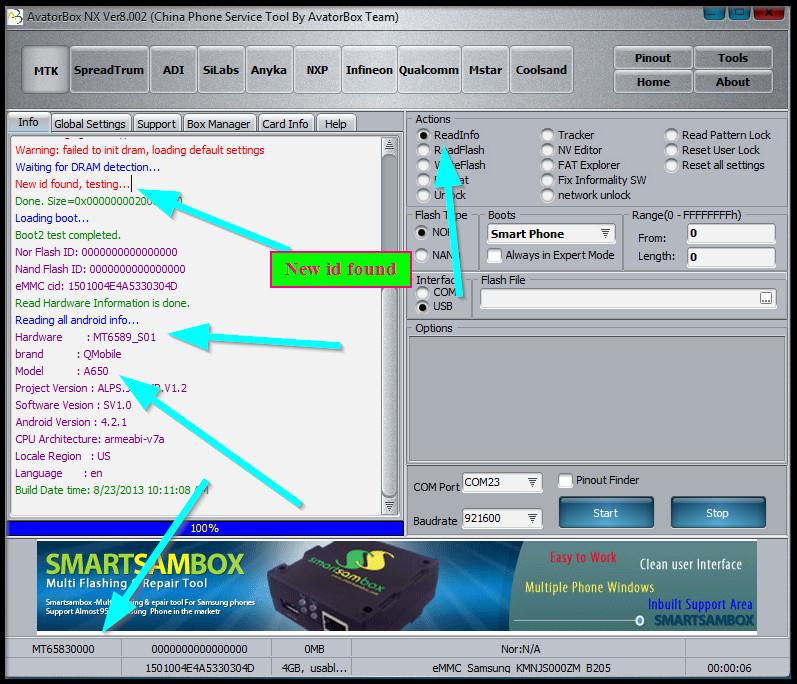This screenshot has height=684, width=797.
Task: Select the network unlock radio button
Action: pyautogui.click(x=547, y=195)
